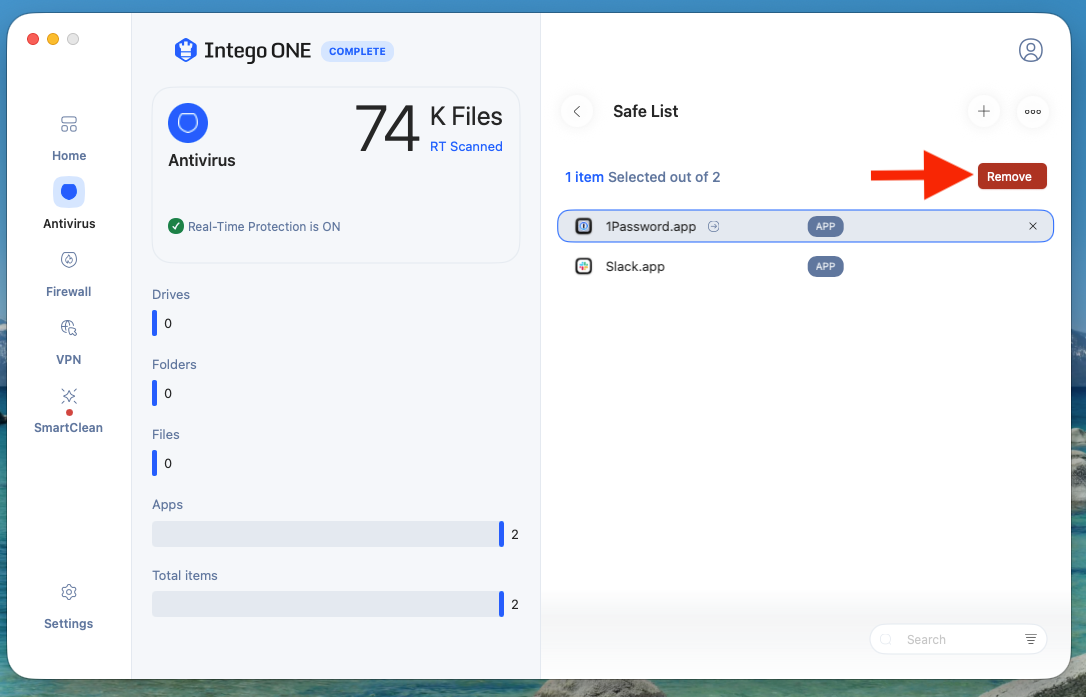Viewport: 1086px width, 697px height.
Task: Select the Antivirus shield icon in sidebar
Action: (69, 192)
